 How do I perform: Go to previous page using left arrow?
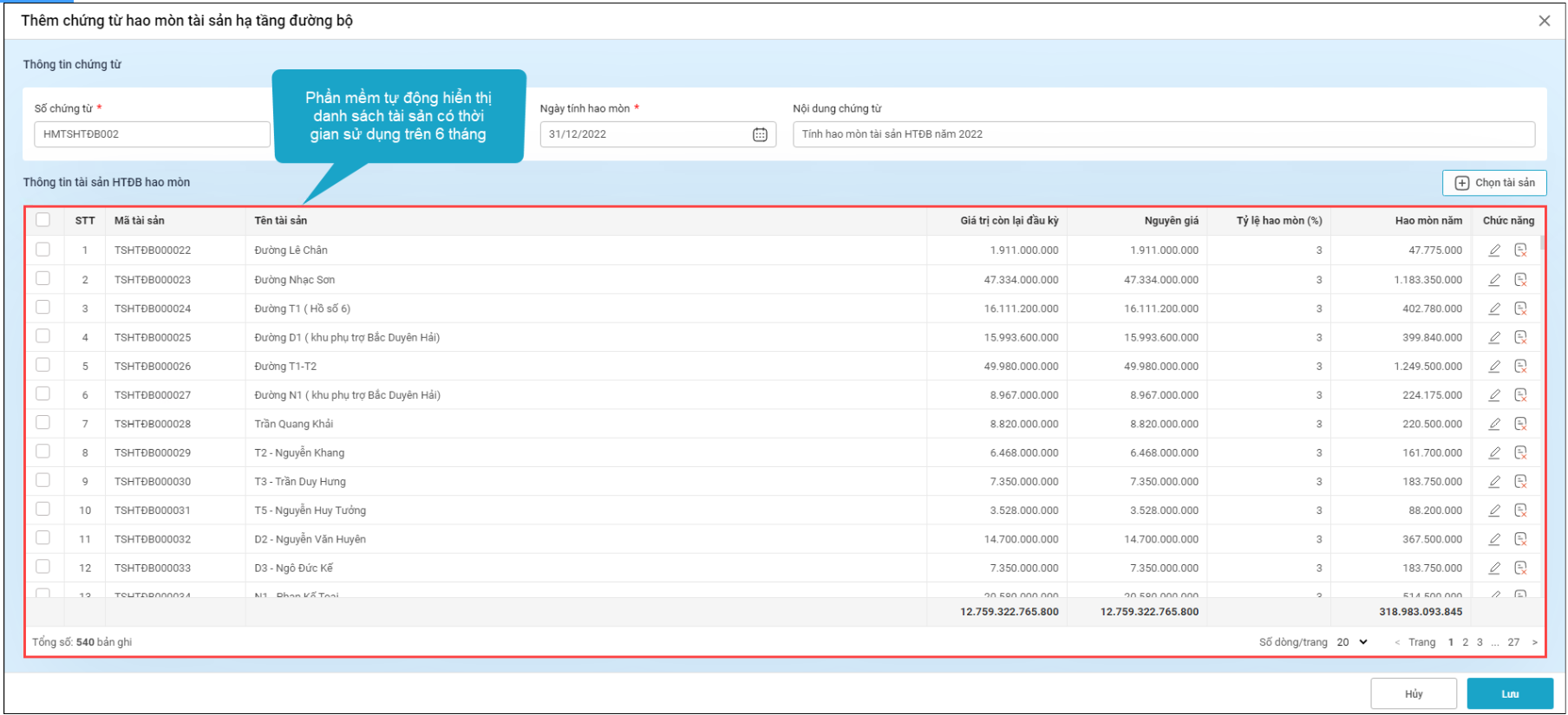tap(1397, 642)
